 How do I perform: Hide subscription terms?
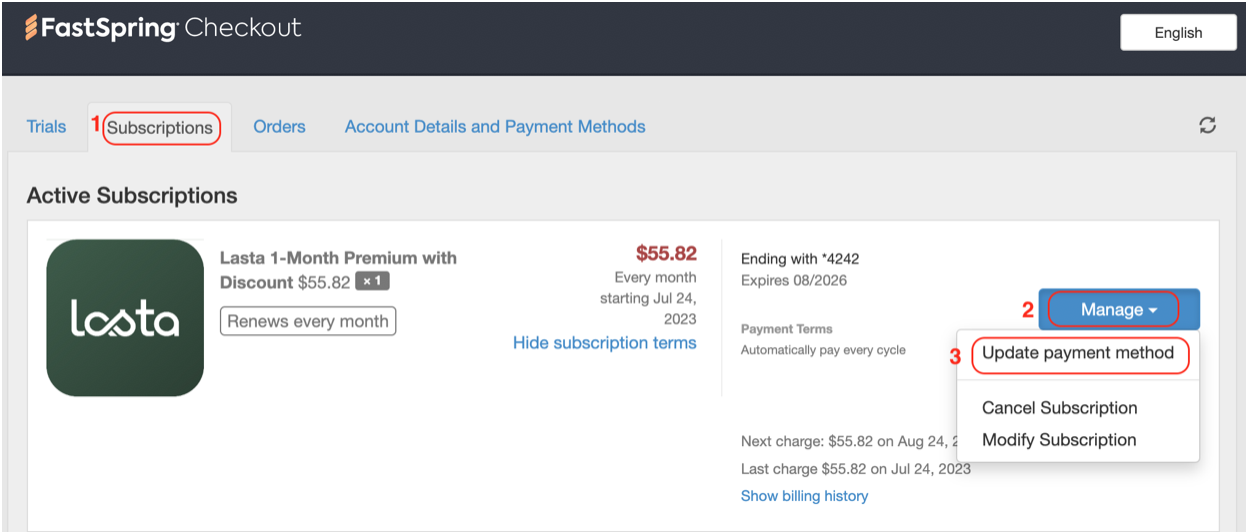click(x=604, y=343)
